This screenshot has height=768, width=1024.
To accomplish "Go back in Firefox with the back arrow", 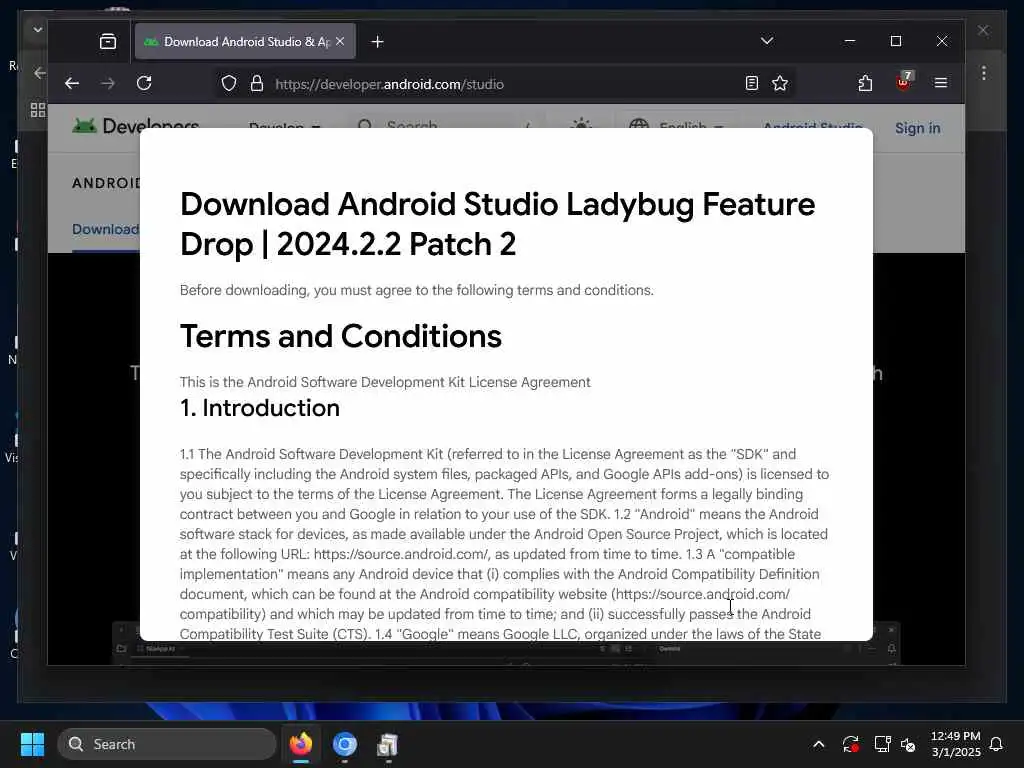I will 72,83.
